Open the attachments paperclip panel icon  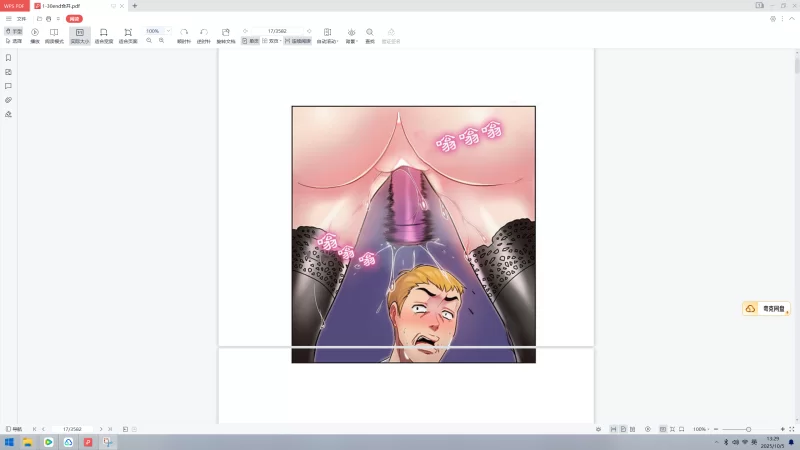(x=8, y=100)
